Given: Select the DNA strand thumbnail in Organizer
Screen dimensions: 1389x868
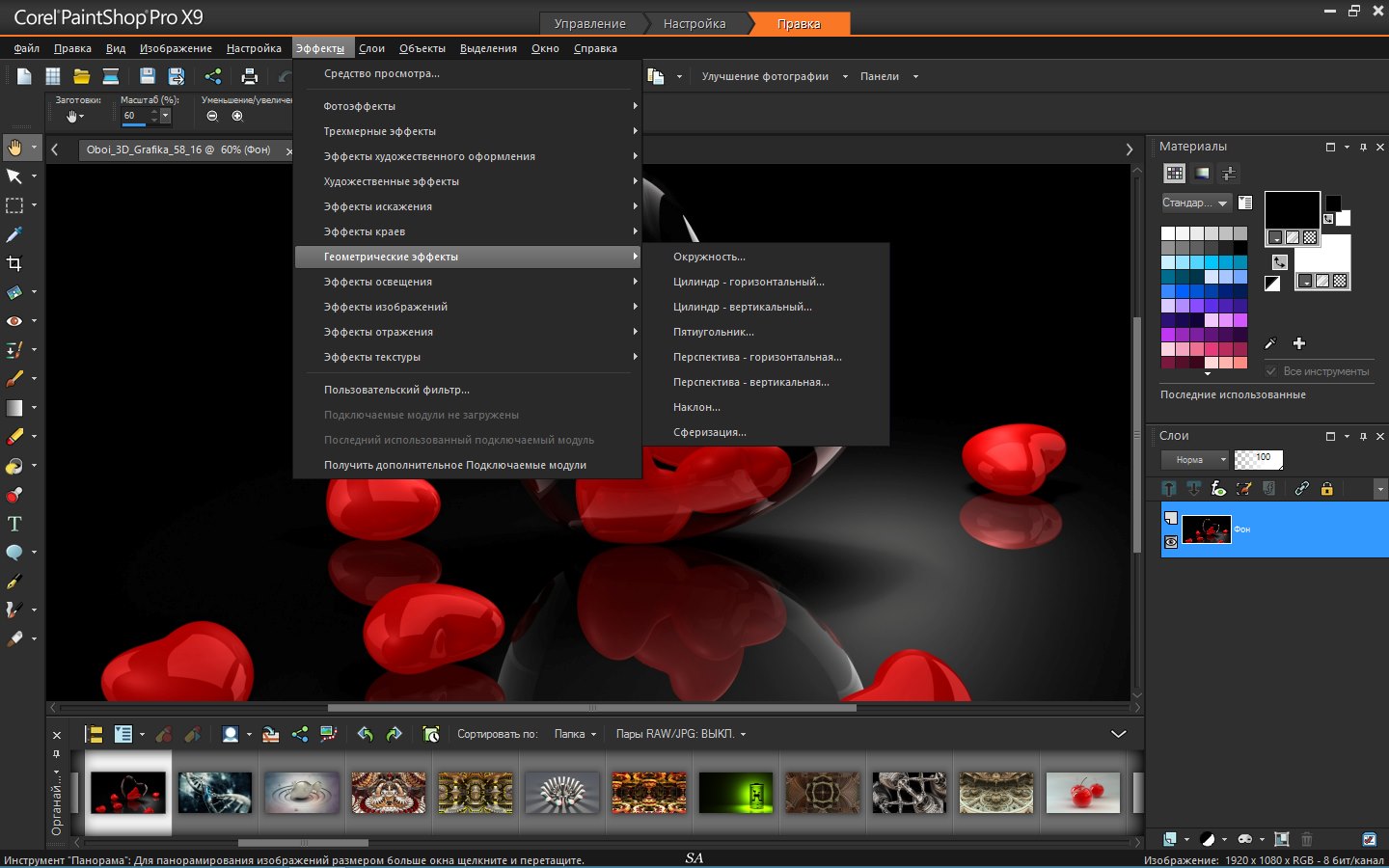Looking at the screenshot, I should 215,793.
